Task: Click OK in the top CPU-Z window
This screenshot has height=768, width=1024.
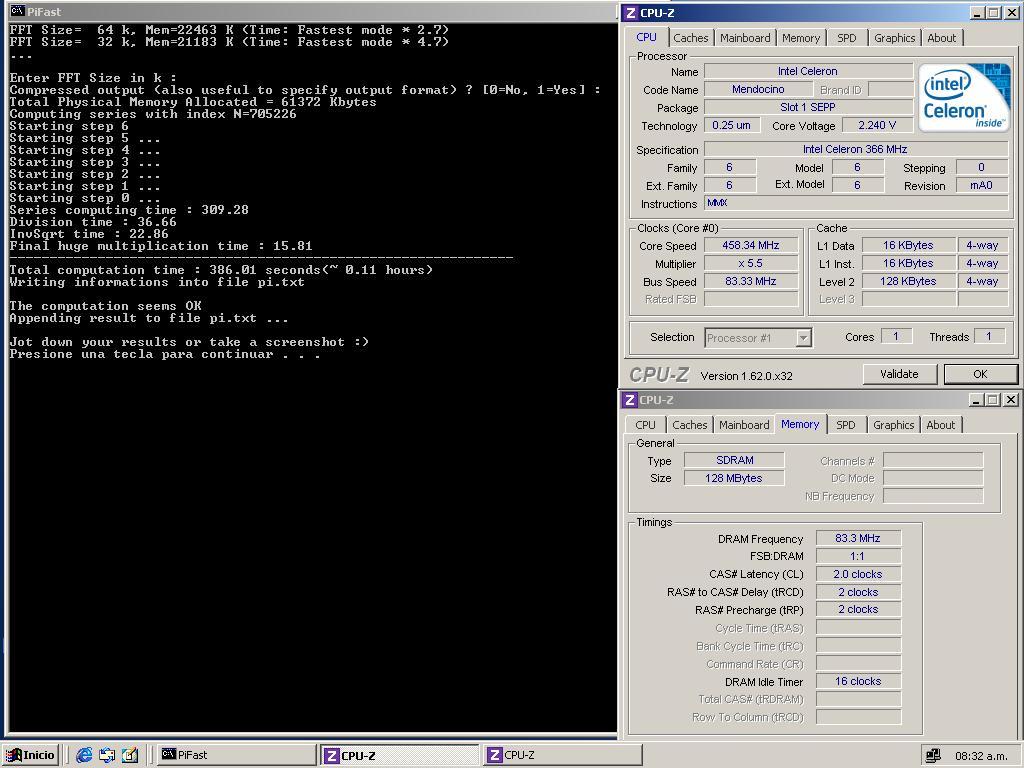Action: (x=980, y=374)
